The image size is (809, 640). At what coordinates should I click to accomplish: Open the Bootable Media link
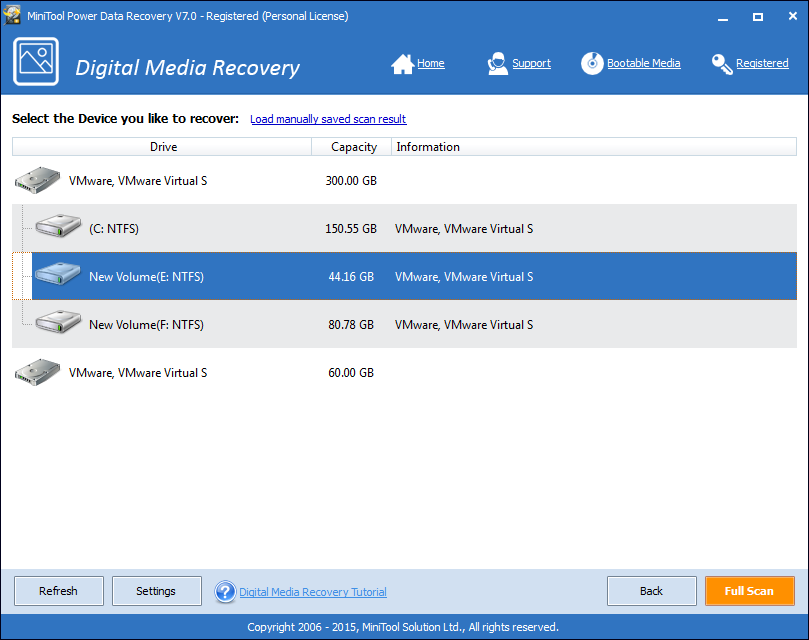point(643,63)
